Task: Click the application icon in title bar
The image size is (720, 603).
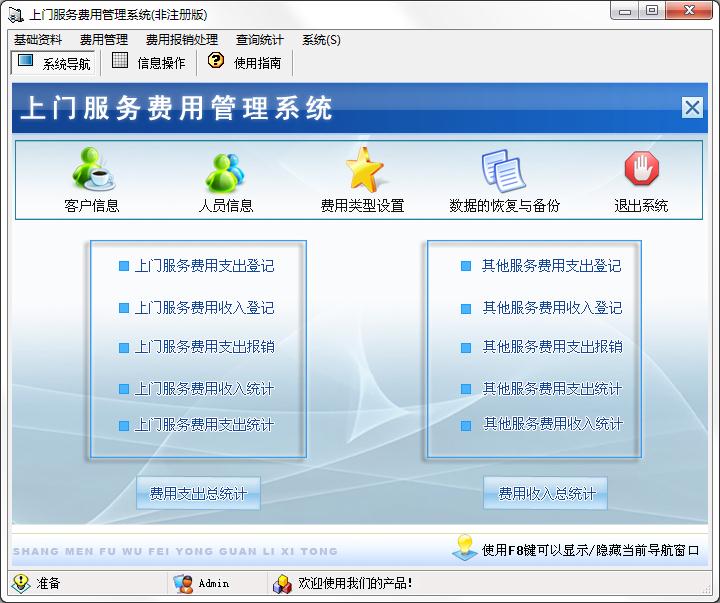Action: click(16, 15)
